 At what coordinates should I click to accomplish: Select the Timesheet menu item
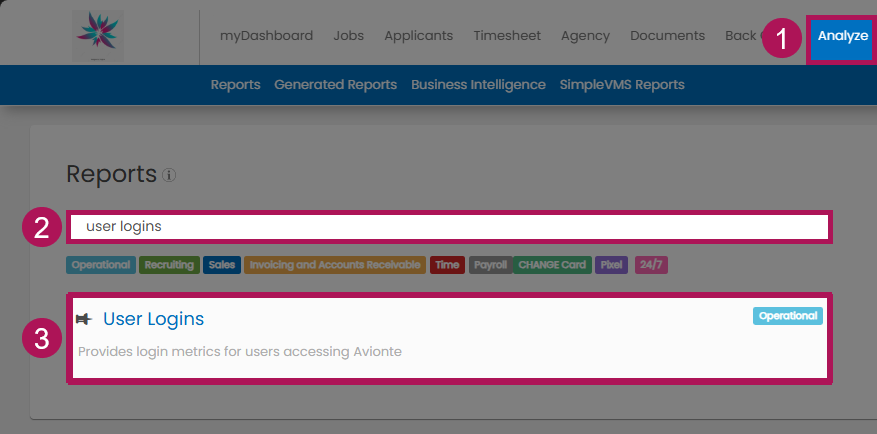(507, 36)
